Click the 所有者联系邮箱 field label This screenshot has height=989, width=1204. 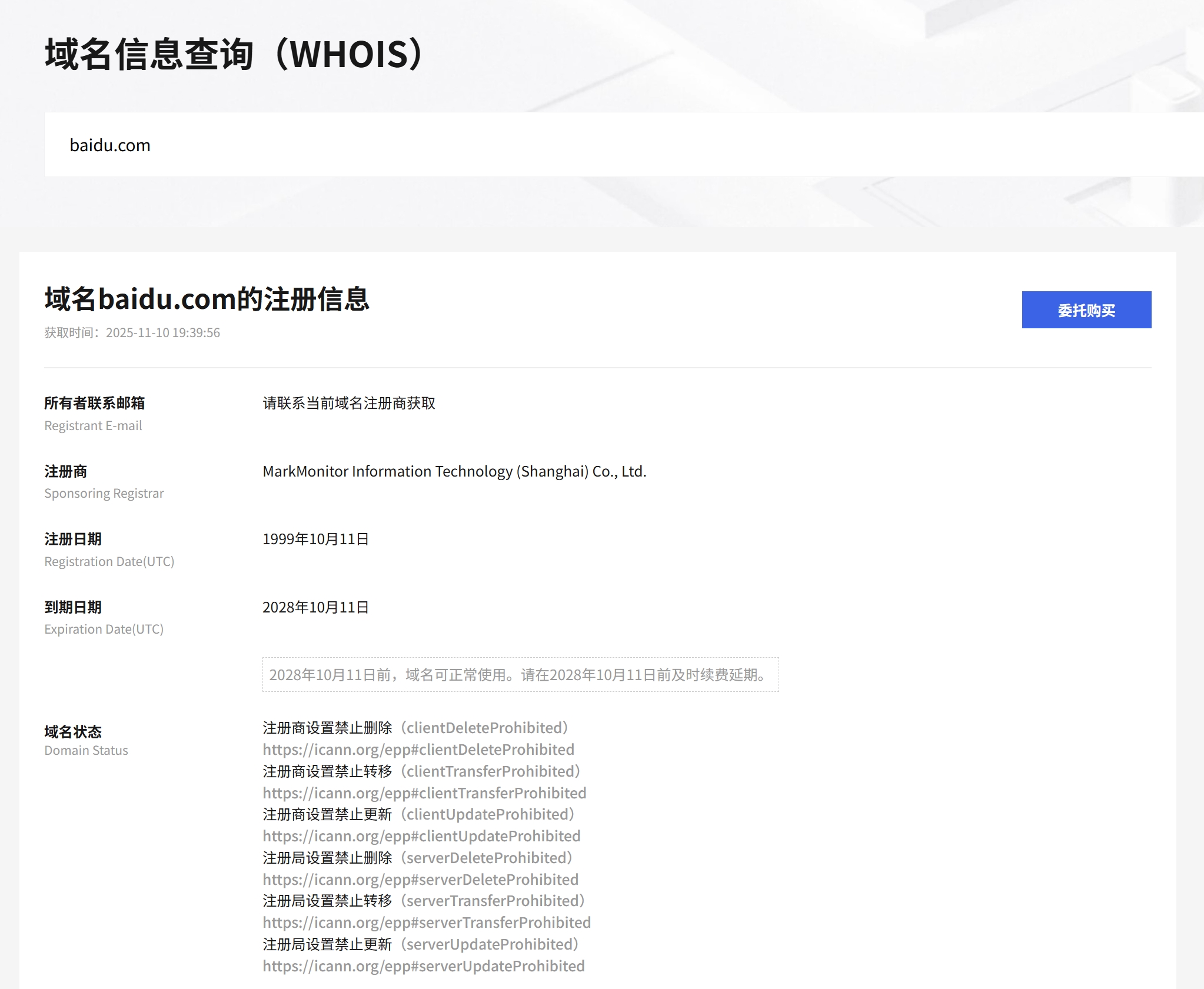tap(94, 403)
